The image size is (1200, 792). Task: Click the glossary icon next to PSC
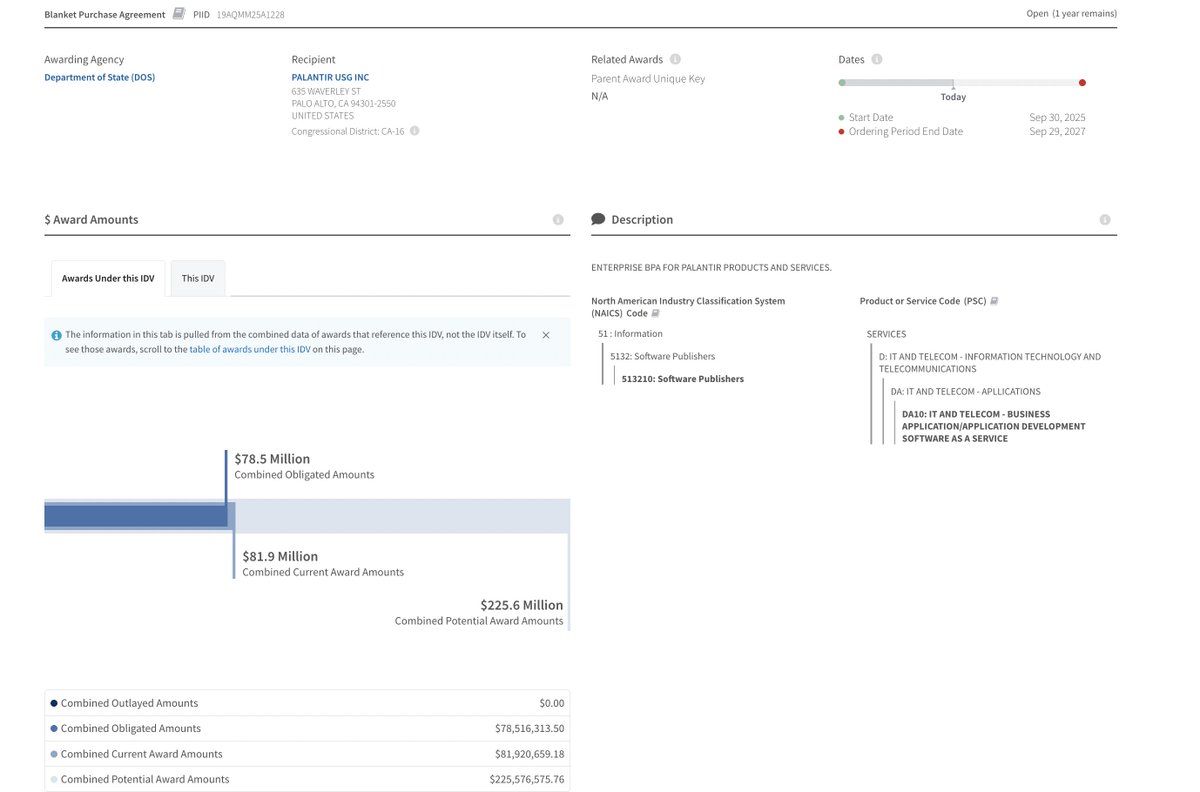pos(994,301)
